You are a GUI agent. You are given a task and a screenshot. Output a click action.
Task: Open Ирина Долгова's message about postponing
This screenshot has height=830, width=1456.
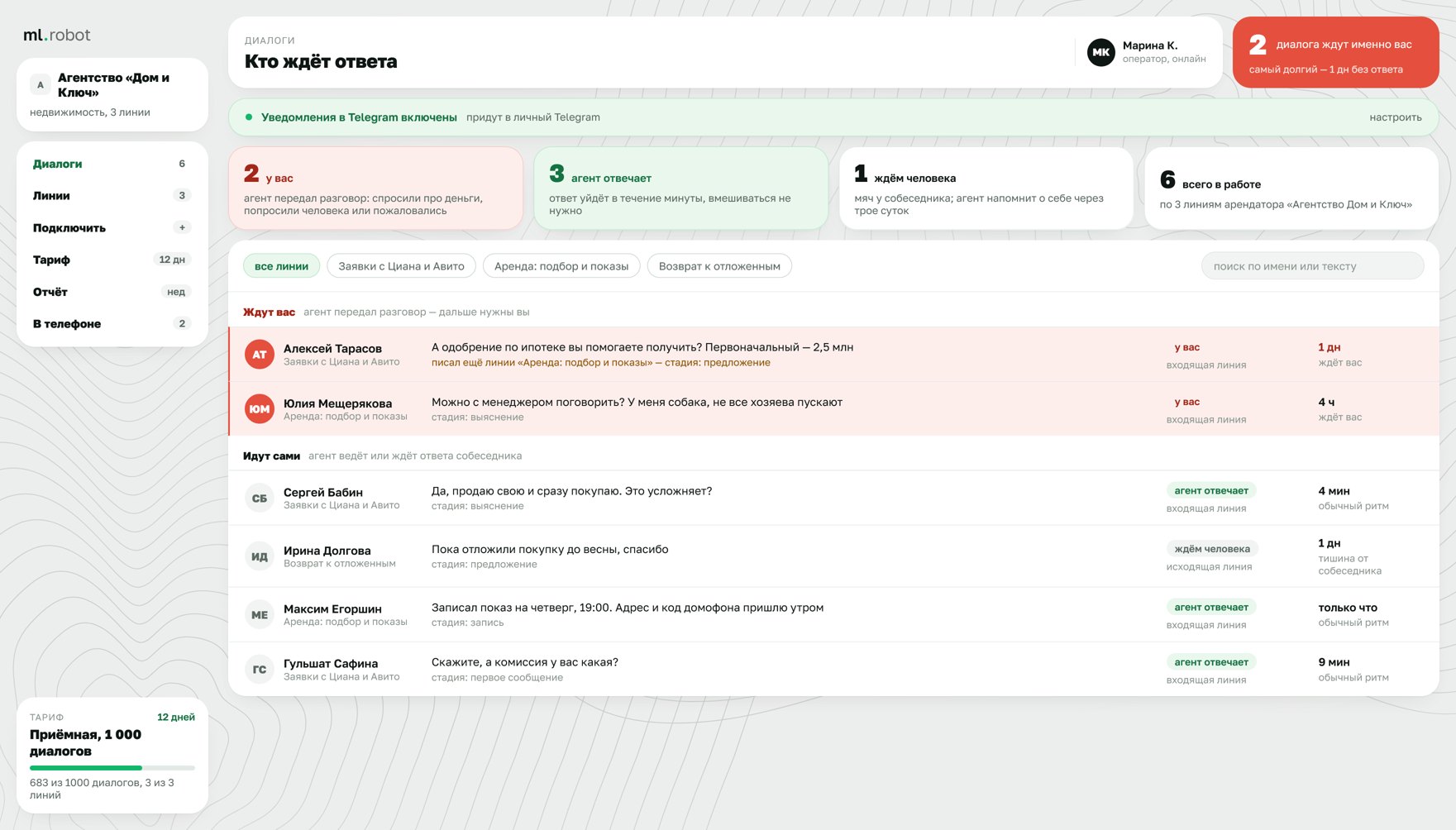(x=550, y=549)
